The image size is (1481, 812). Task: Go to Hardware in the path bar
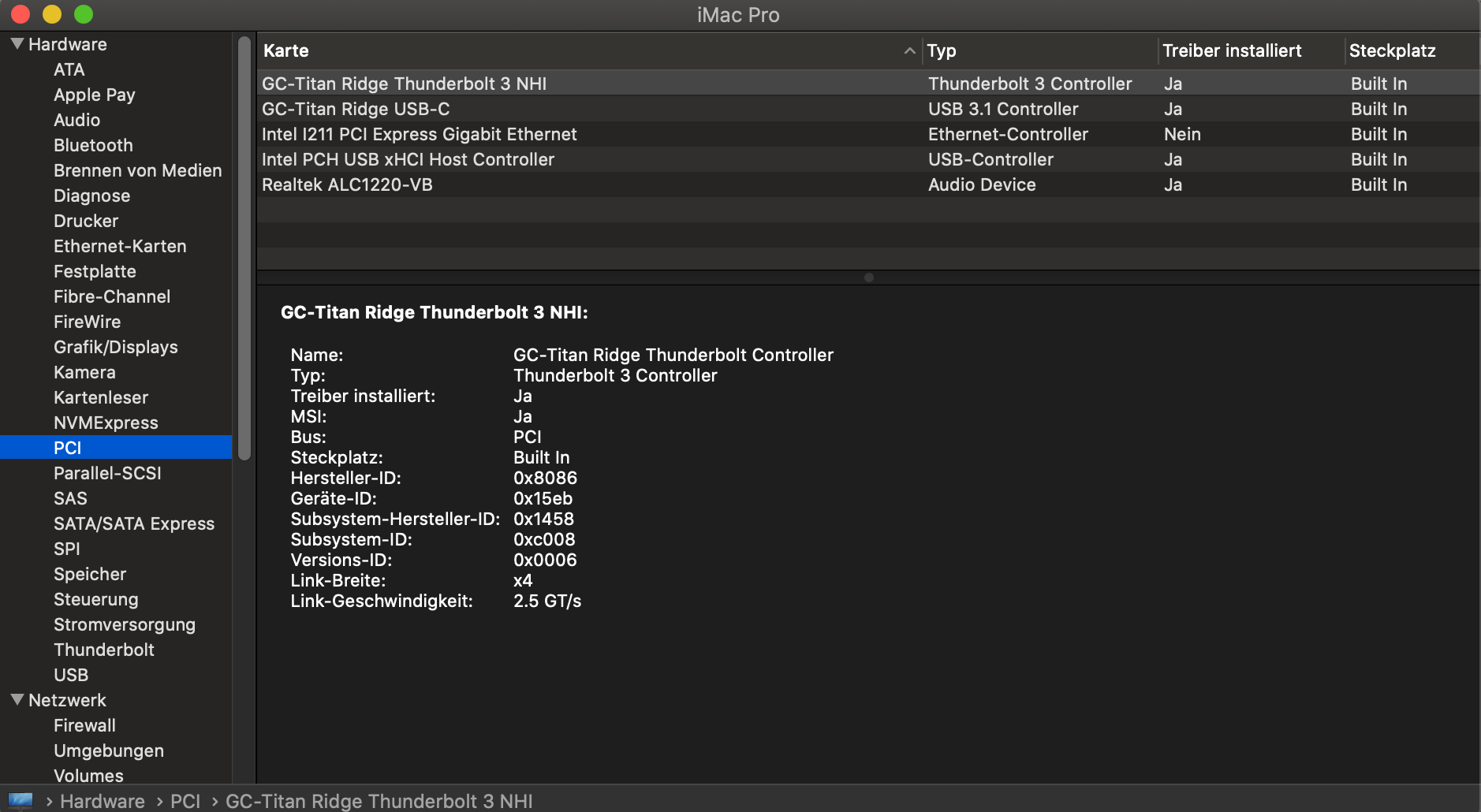point(103,801)
